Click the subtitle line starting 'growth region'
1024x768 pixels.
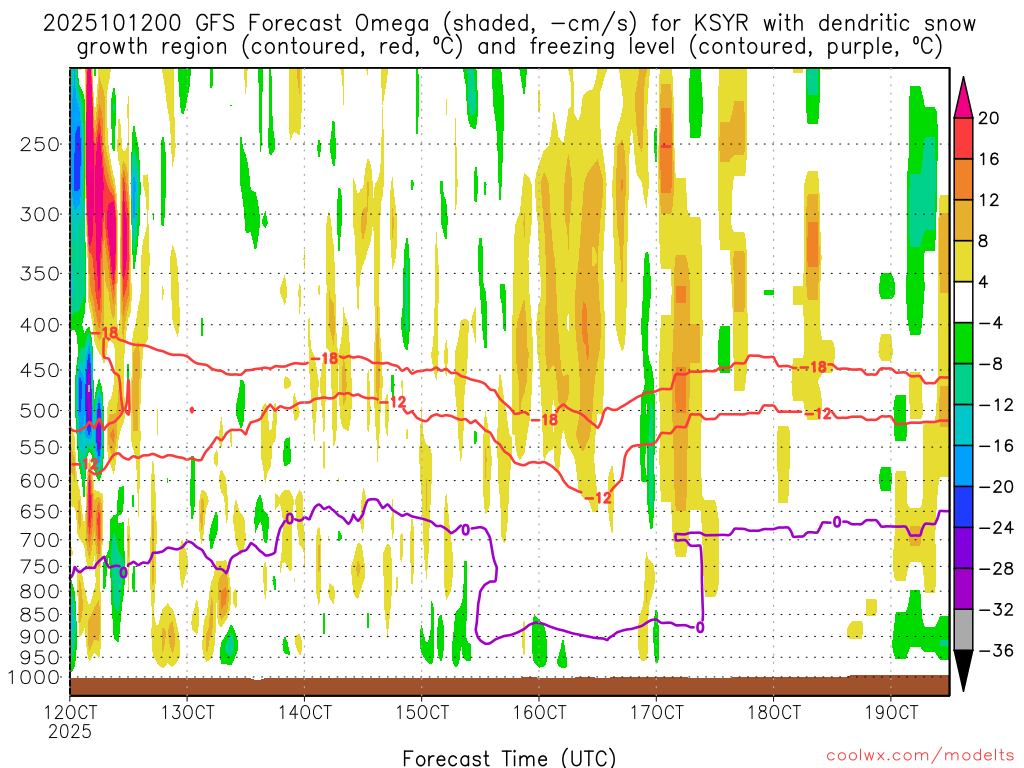click(509, 47)
